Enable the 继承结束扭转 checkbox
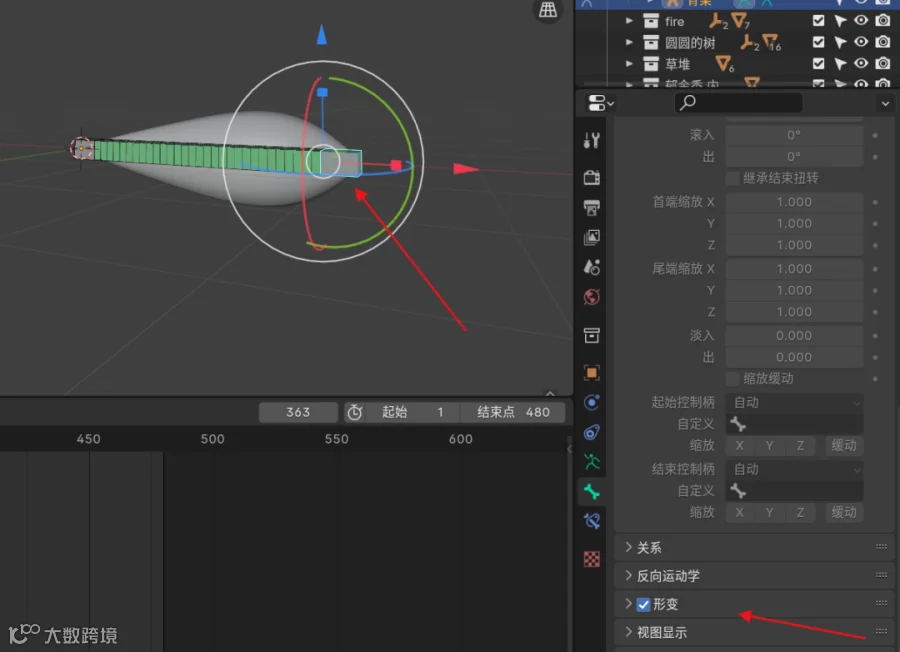This screenshot has width=900, height=652. point(732,178)
